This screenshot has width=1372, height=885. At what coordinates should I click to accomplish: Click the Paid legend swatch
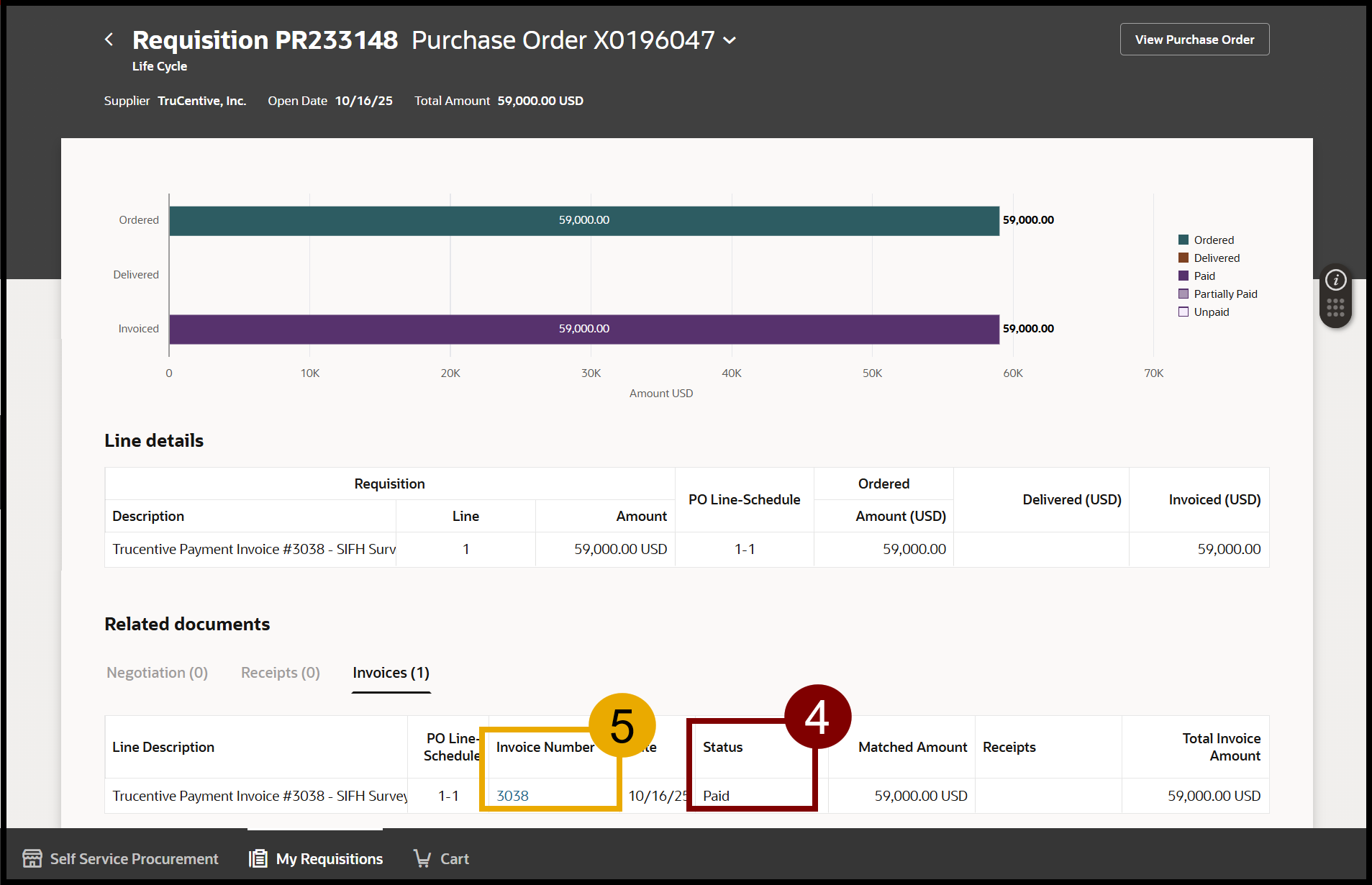point(1184,276)
